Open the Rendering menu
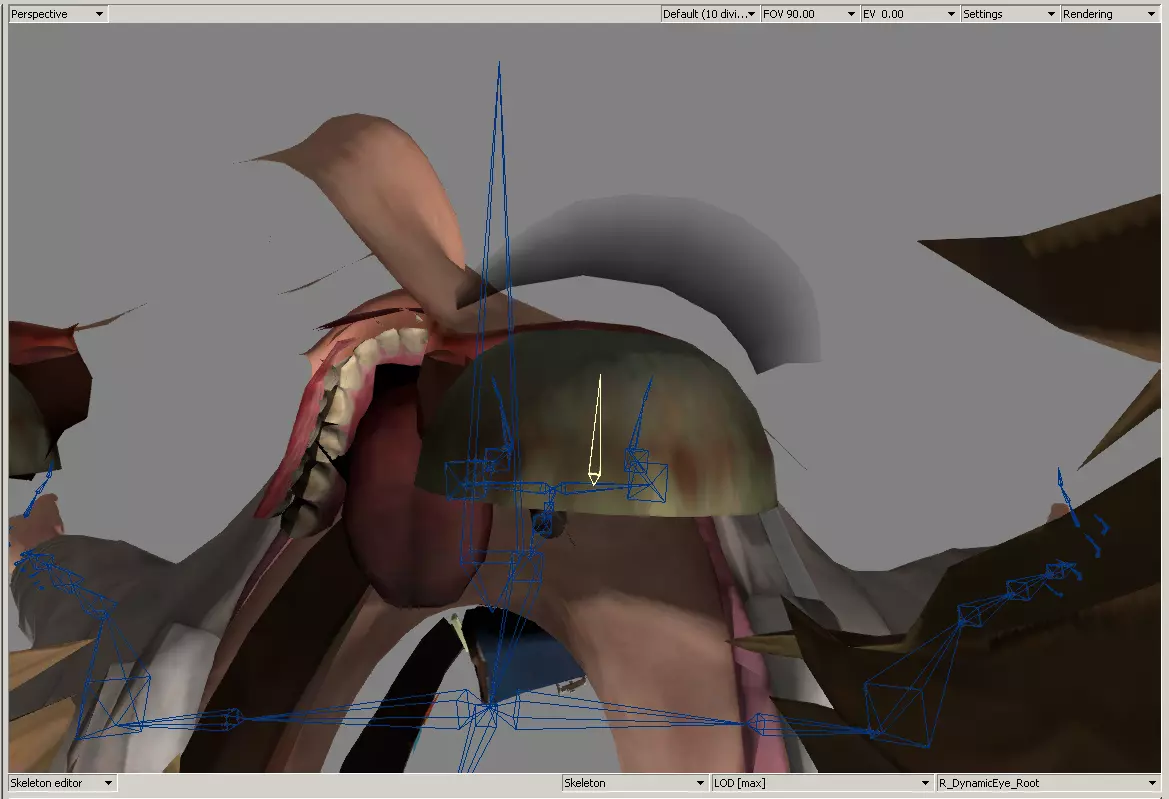This screenshot has height=799, width=1169. tap(1108, 14)
